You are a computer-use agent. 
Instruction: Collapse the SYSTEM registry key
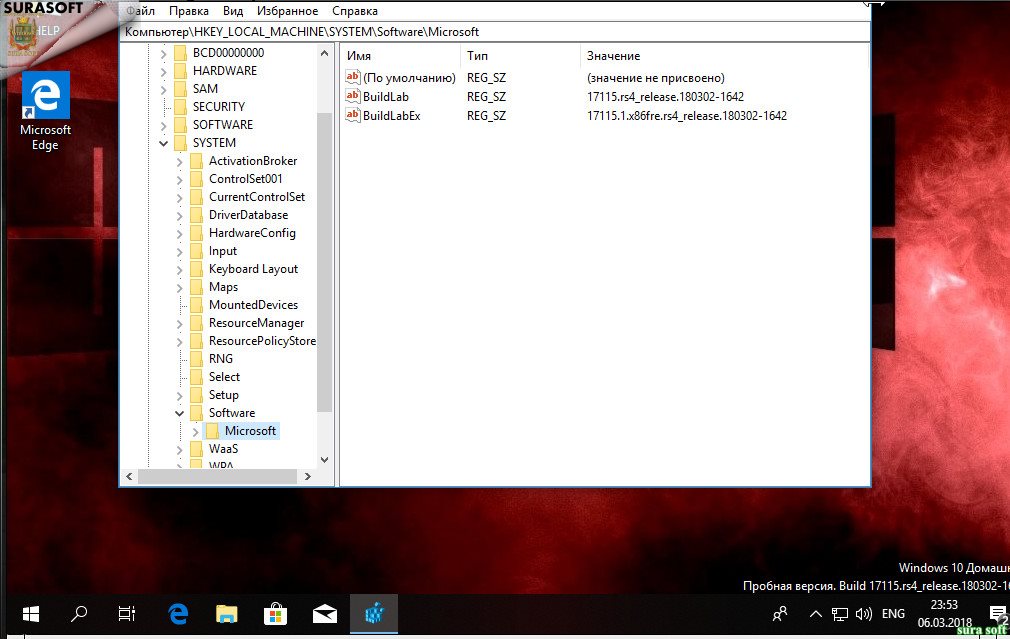click(164, 143)
